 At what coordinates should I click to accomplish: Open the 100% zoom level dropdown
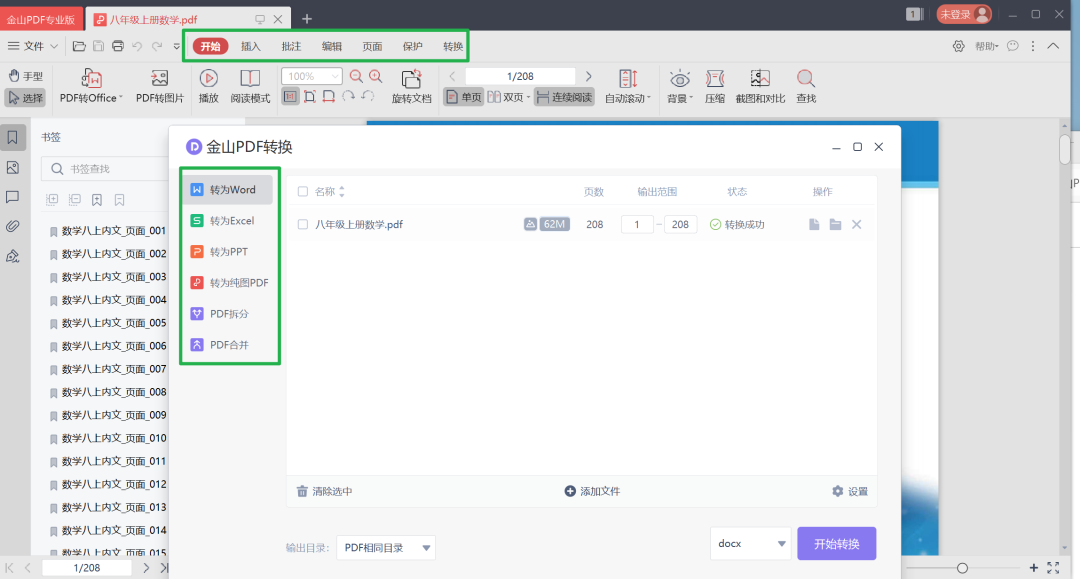tap(335, 76)
